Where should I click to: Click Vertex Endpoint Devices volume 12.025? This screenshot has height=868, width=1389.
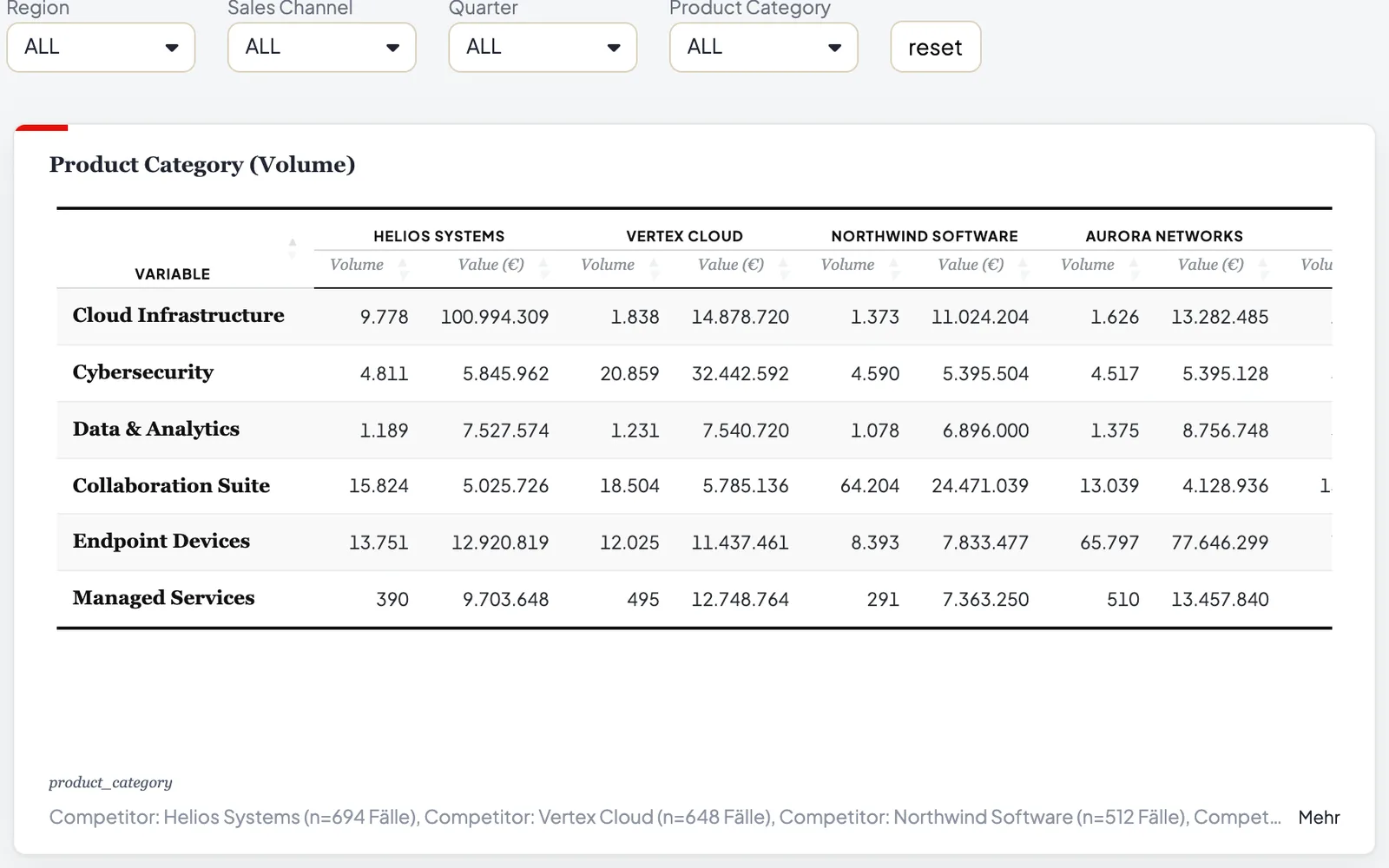tap(629, 542)
